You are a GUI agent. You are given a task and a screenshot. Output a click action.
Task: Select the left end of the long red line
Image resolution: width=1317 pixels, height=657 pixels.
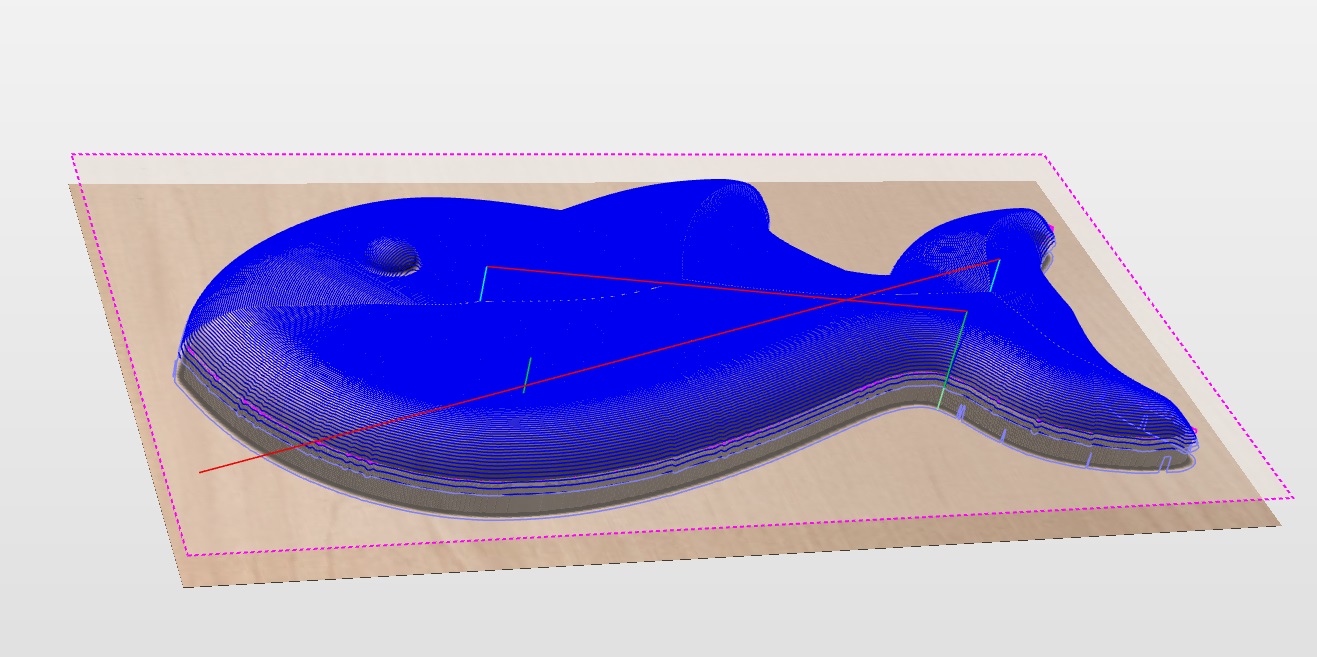tap(201, 471)
